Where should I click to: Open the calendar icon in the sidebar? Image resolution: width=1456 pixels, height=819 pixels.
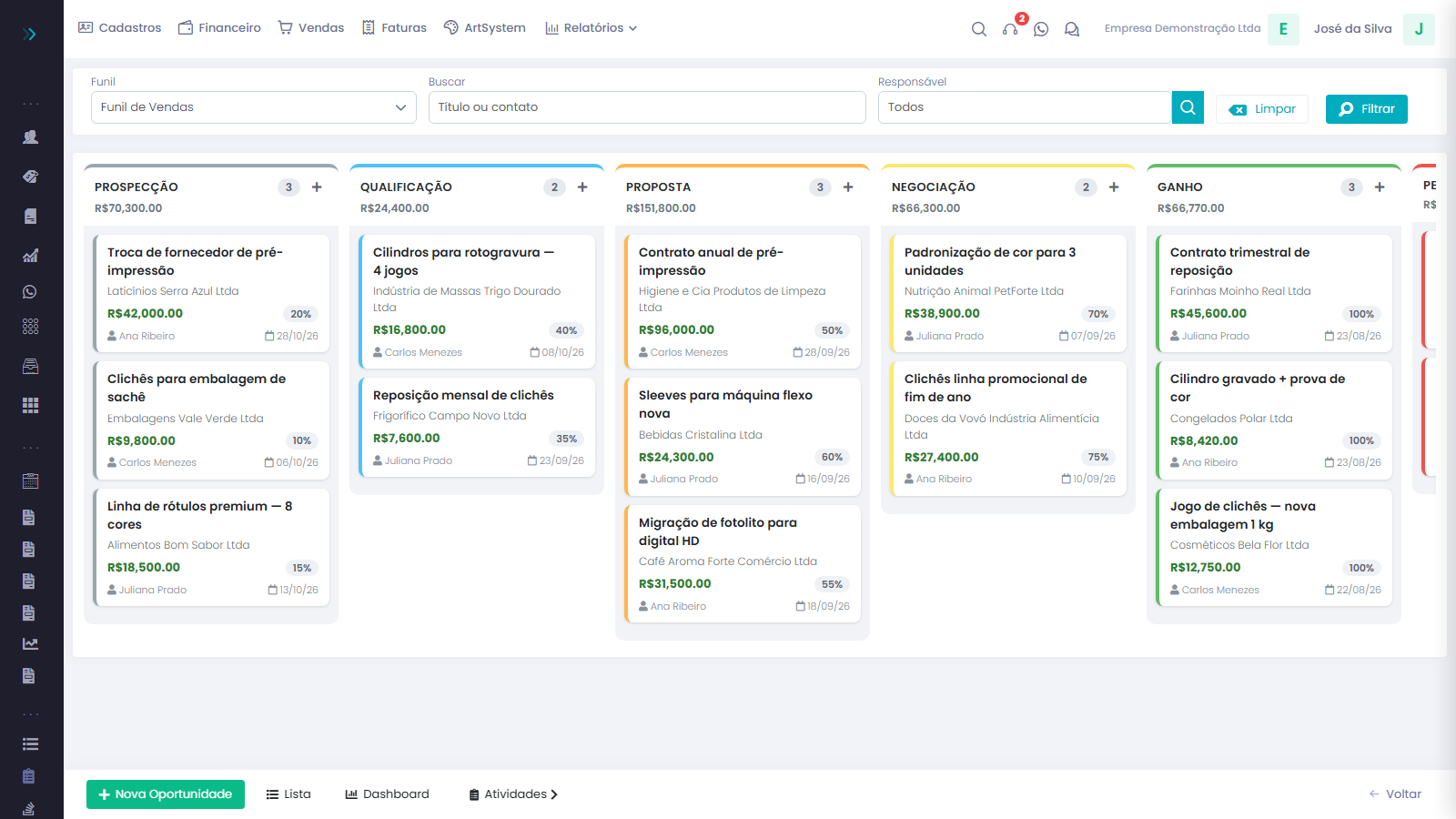click(x=30, y=480)
